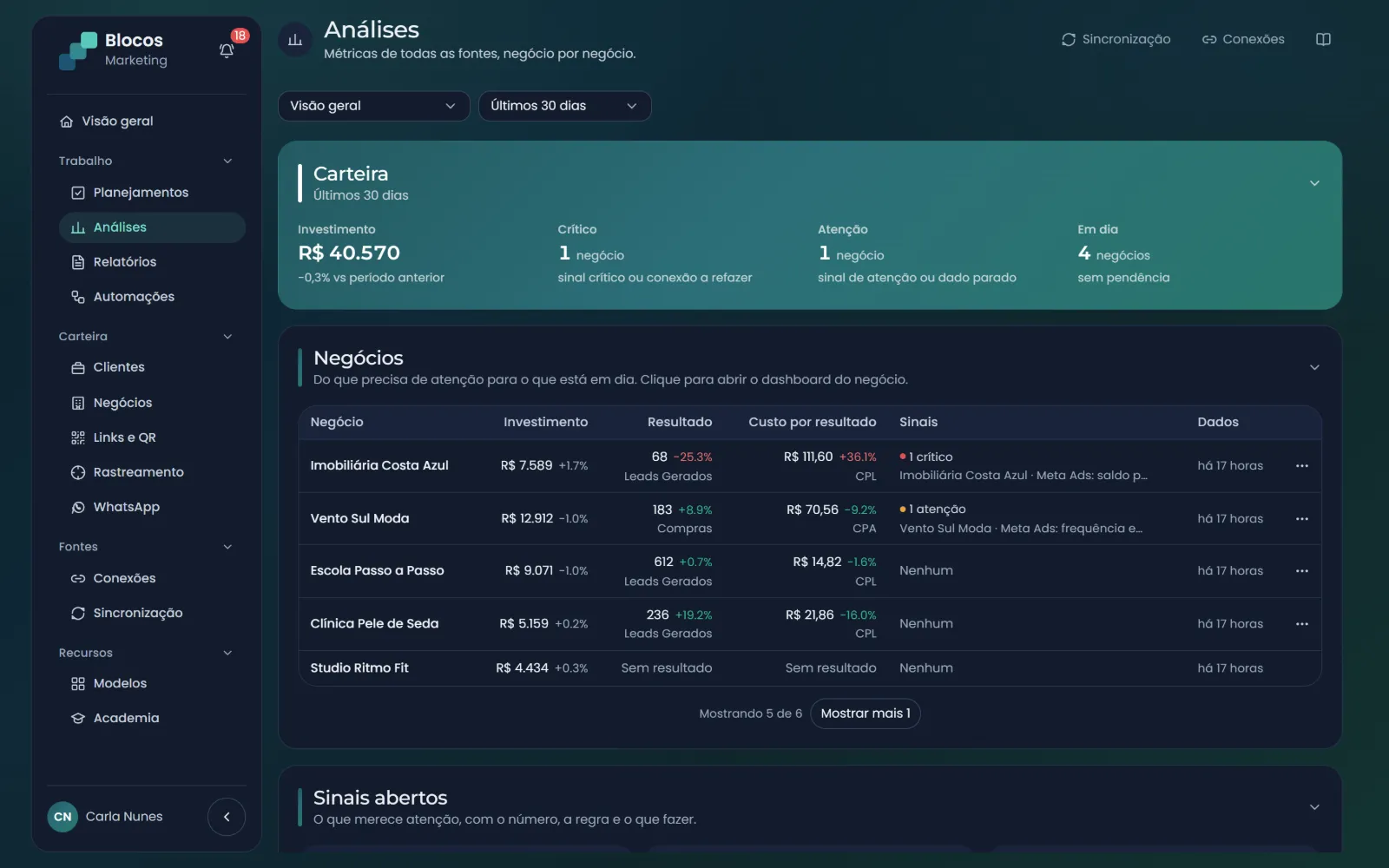Image resolution: width=1389 pixels, height=868 pixels.
Task: Click the 1 atenção signal
Action: point(933,510)
